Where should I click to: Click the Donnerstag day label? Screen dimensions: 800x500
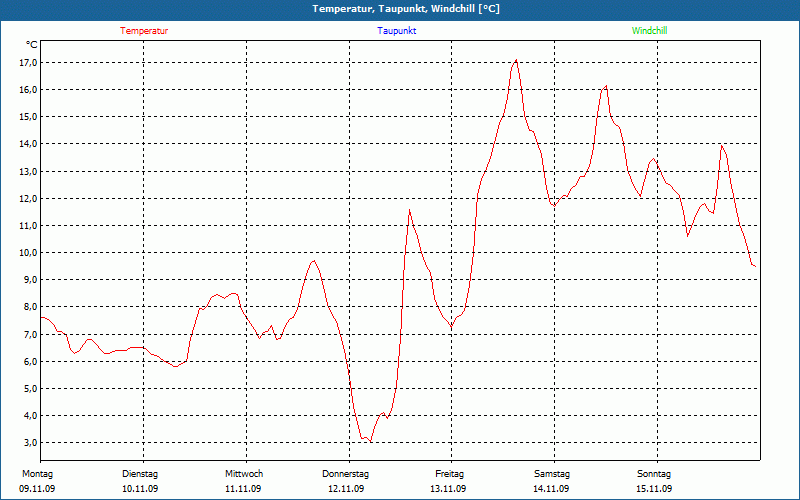tap(345, 474)
